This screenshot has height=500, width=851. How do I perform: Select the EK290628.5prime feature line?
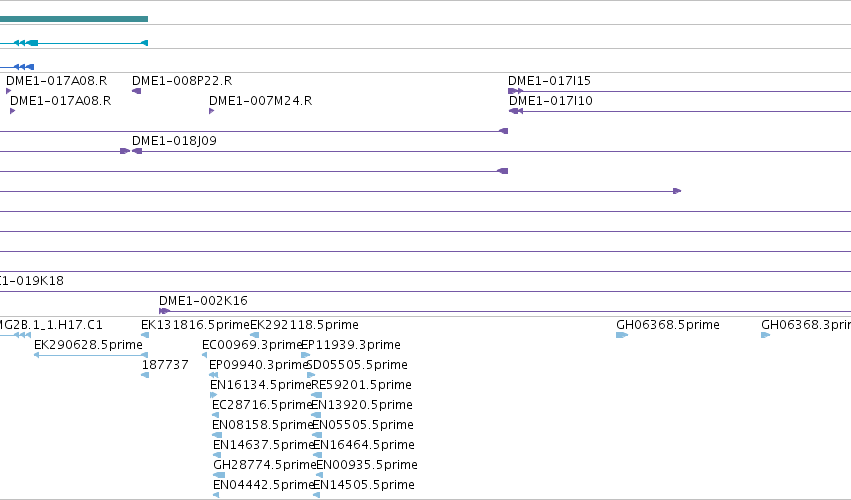coord(91,355)
